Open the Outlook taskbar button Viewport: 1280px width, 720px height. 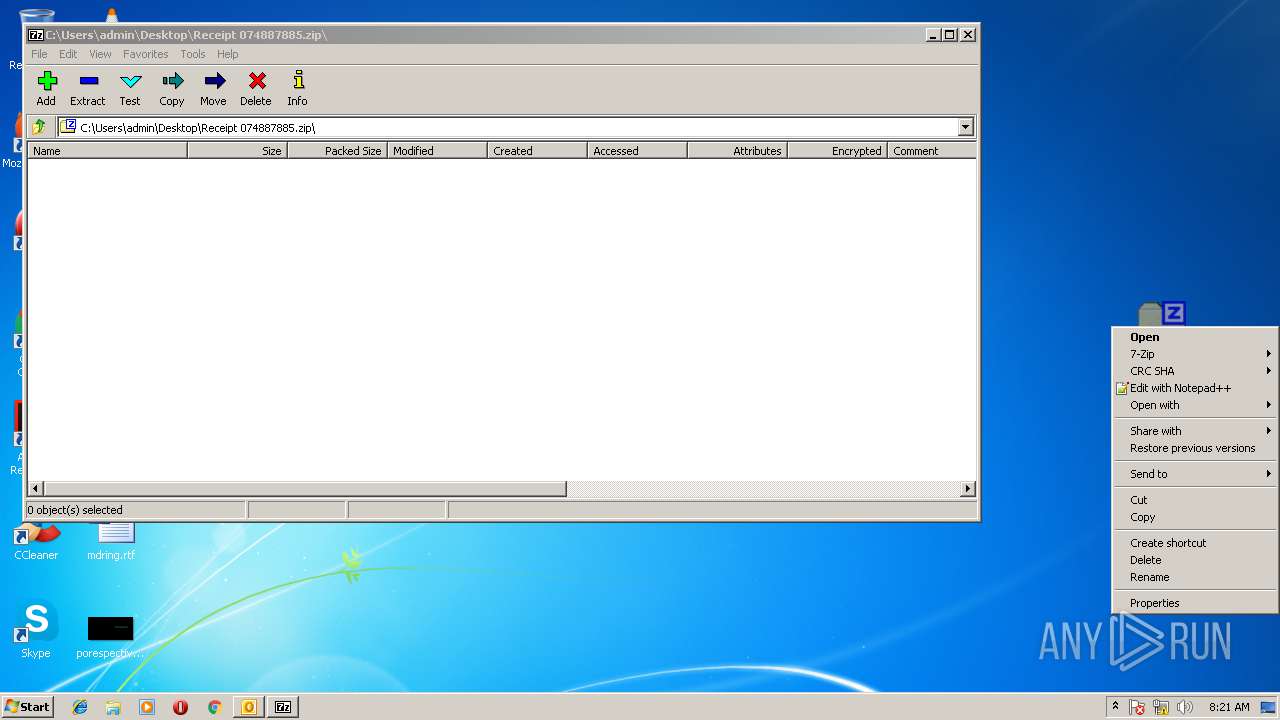click(249, 707)
